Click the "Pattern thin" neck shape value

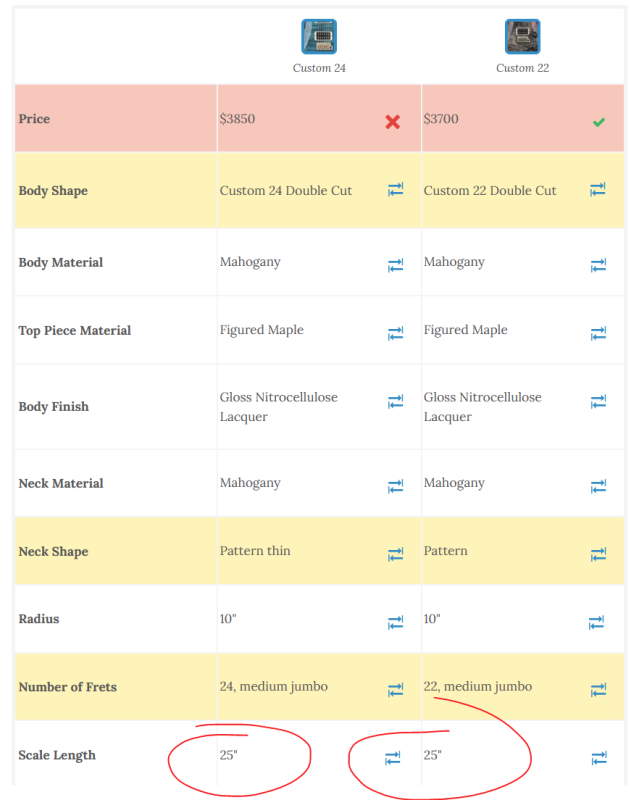coord(256,551)
